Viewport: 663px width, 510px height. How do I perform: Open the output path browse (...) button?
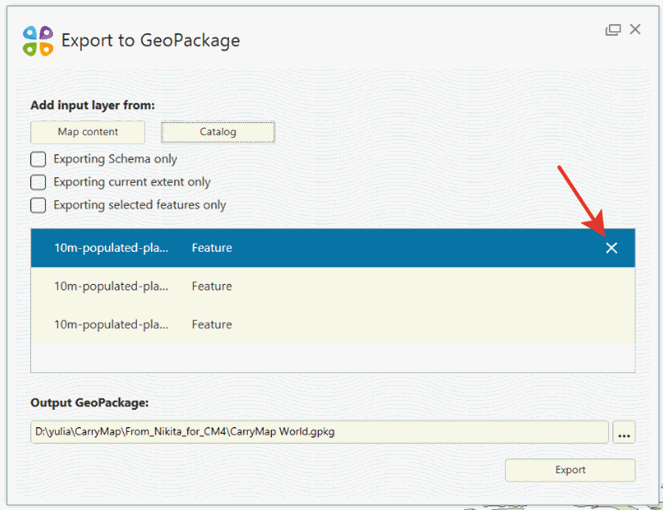click(x=624, y=432)
